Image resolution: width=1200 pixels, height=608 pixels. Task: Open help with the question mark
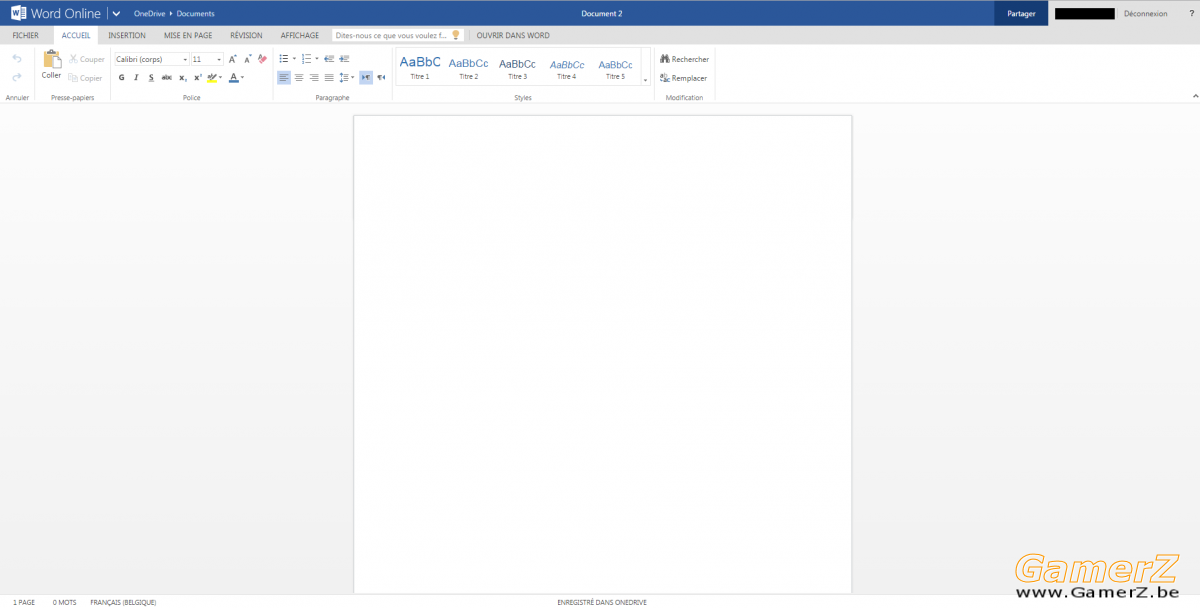[1191, 14]
